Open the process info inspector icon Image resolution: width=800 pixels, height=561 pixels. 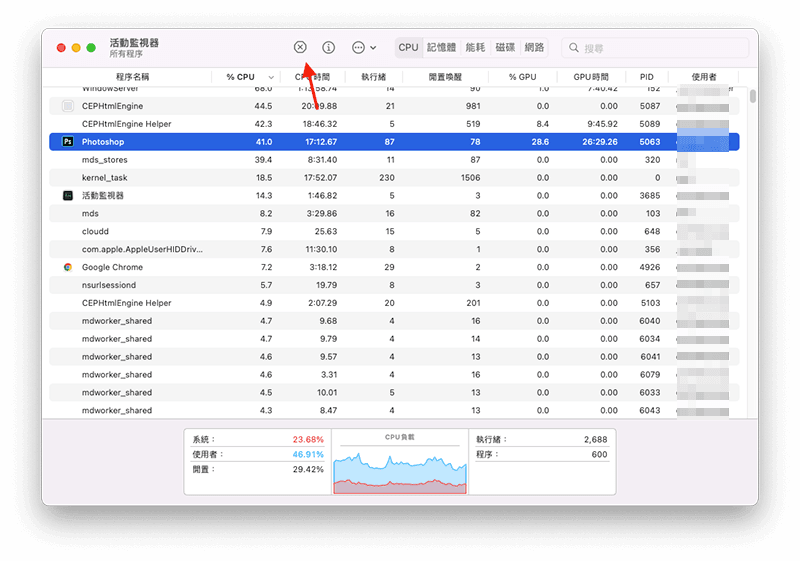pyautogui.click(x=329, y=47)
